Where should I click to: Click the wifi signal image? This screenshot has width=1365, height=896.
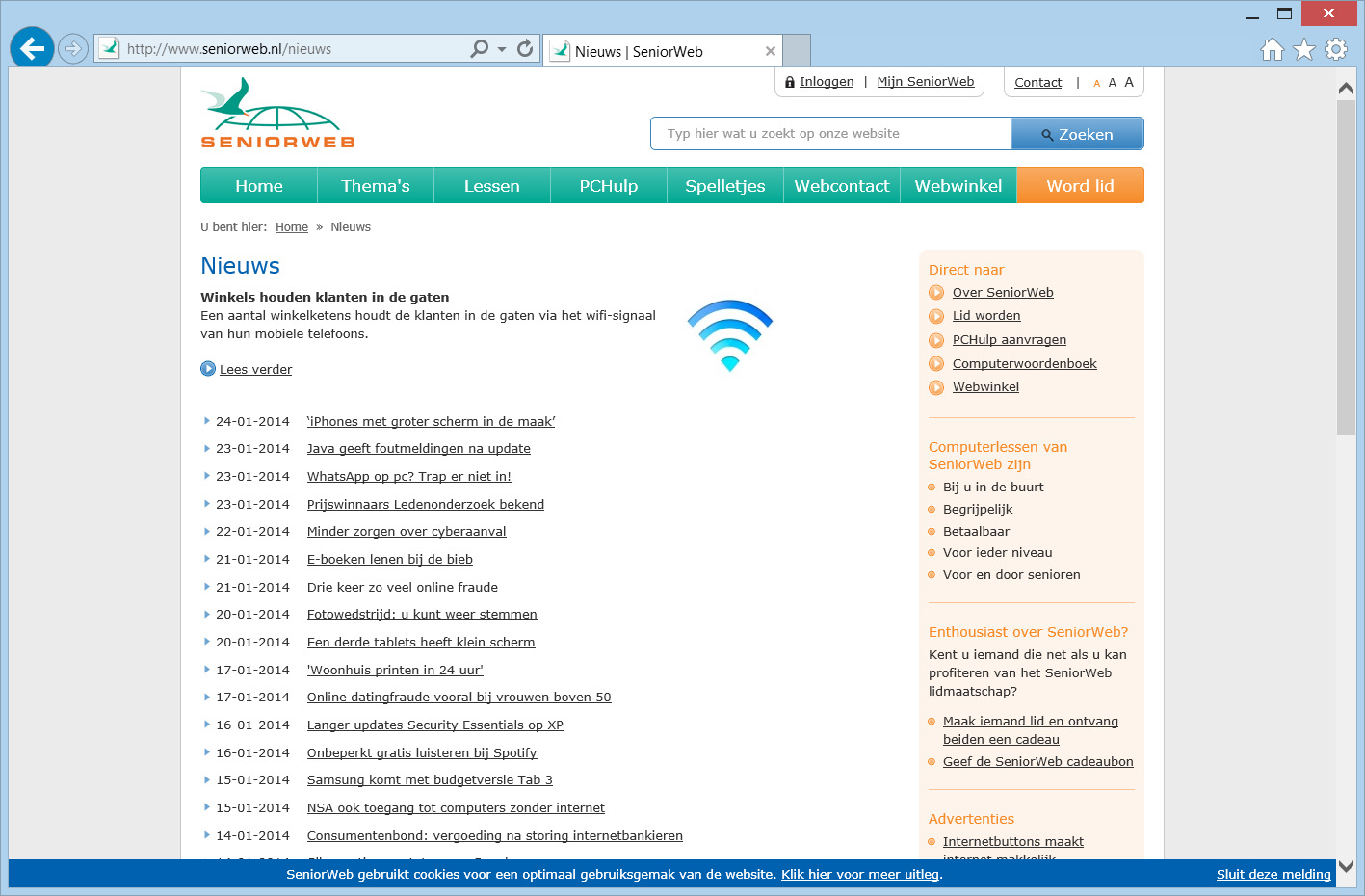tap(730, 334)
